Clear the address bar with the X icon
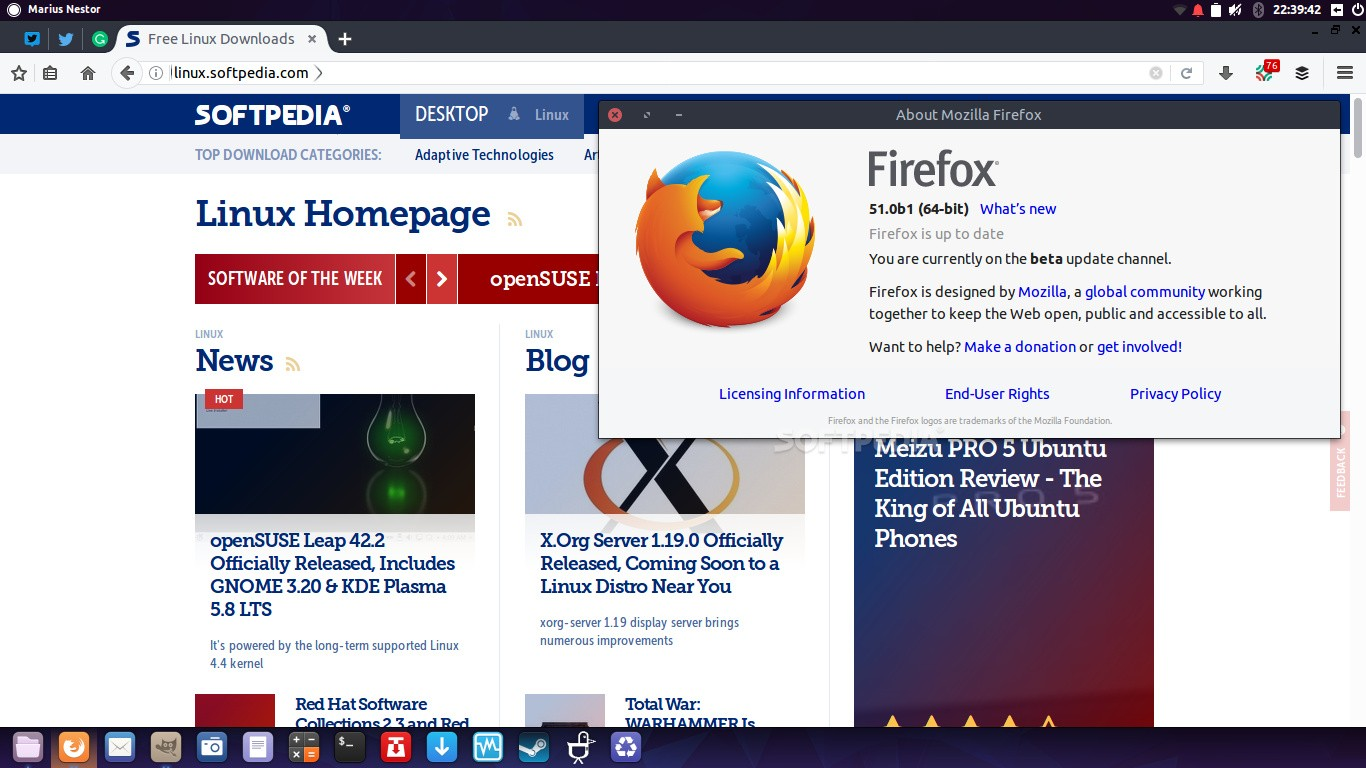This screenshot has width=1366, height=768. [1156, 73]
